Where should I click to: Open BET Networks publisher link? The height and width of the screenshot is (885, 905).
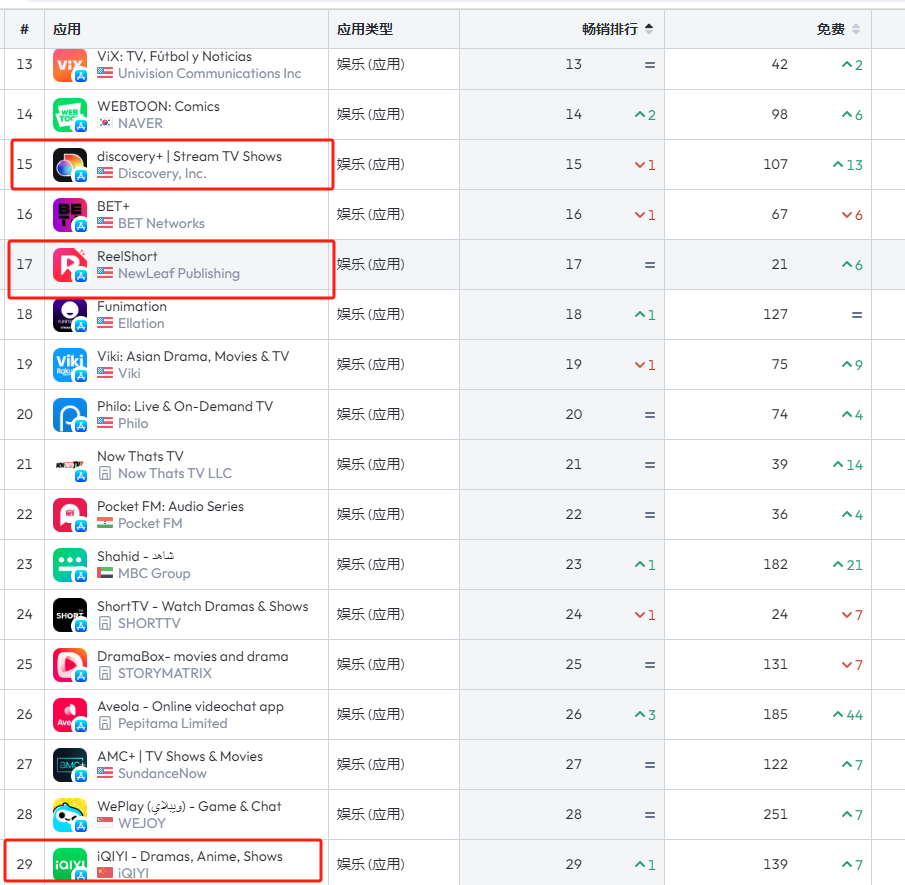tap(161, 223)
